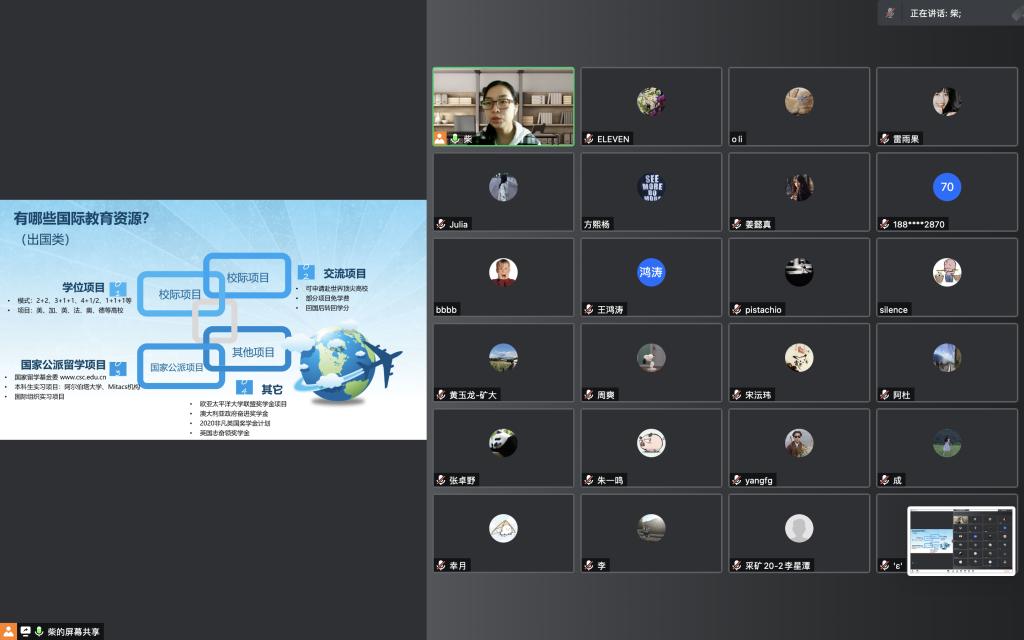This screenshot has height=640, width=1024.
Task: Click the SEE MORE avatar of 方熙杨
Action: [651, 187]
